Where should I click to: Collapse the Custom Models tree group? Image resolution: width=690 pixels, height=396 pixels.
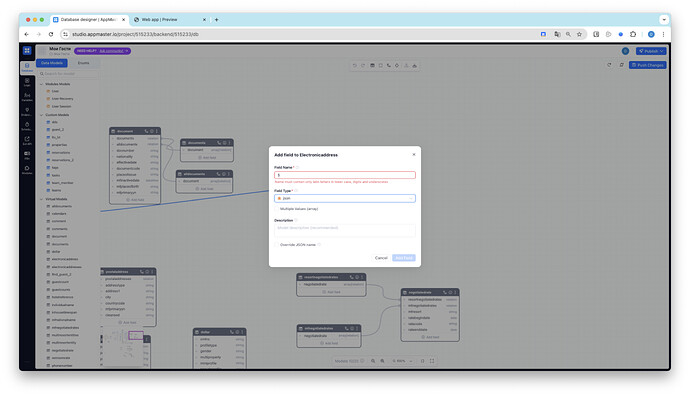[x=42, y=115]
